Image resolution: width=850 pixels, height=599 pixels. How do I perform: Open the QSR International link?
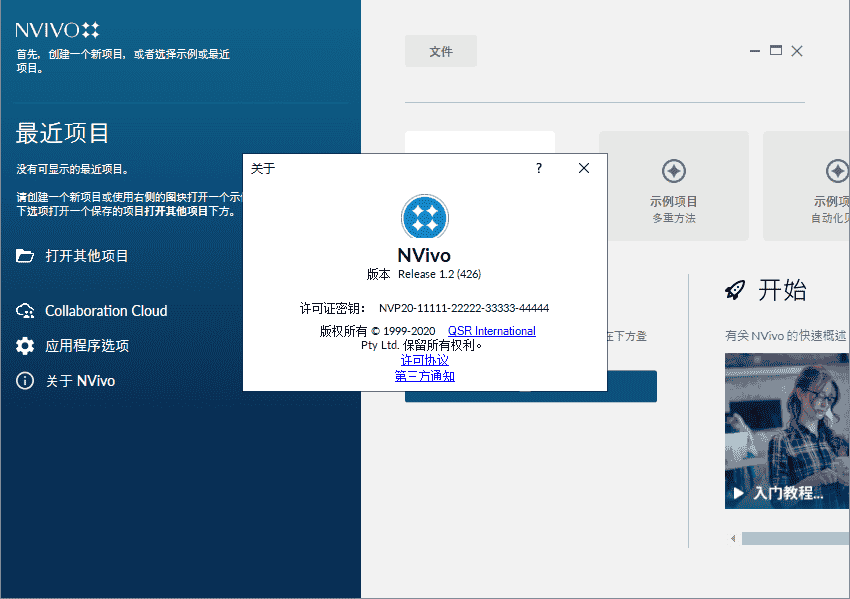pos(491,330)
